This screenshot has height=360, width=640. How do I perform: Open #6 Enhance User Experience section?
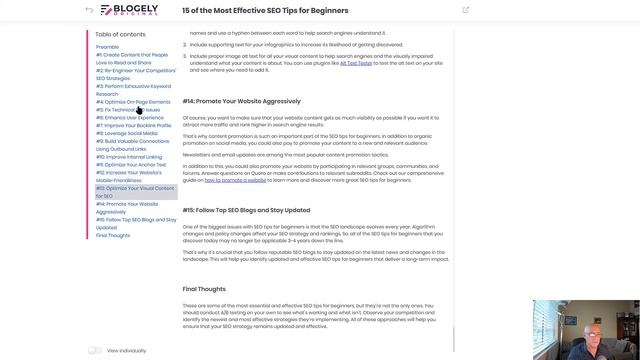(130, 118)
